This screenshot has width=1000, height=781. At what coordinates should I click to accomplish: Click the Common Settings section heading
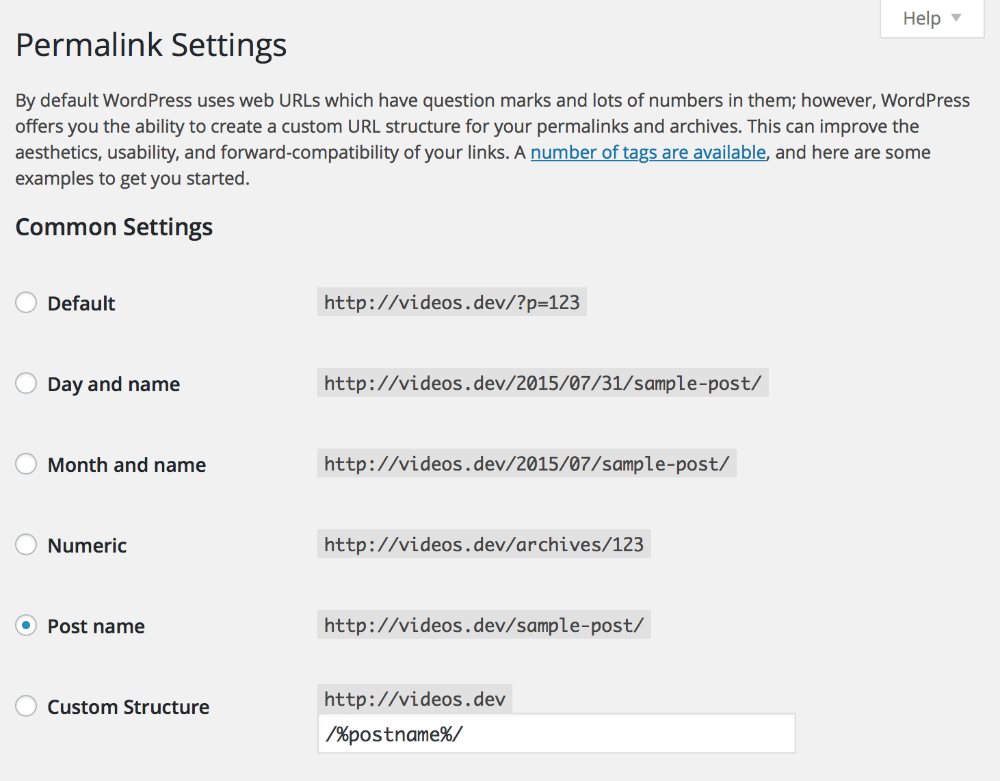click(x=114, y=227)
